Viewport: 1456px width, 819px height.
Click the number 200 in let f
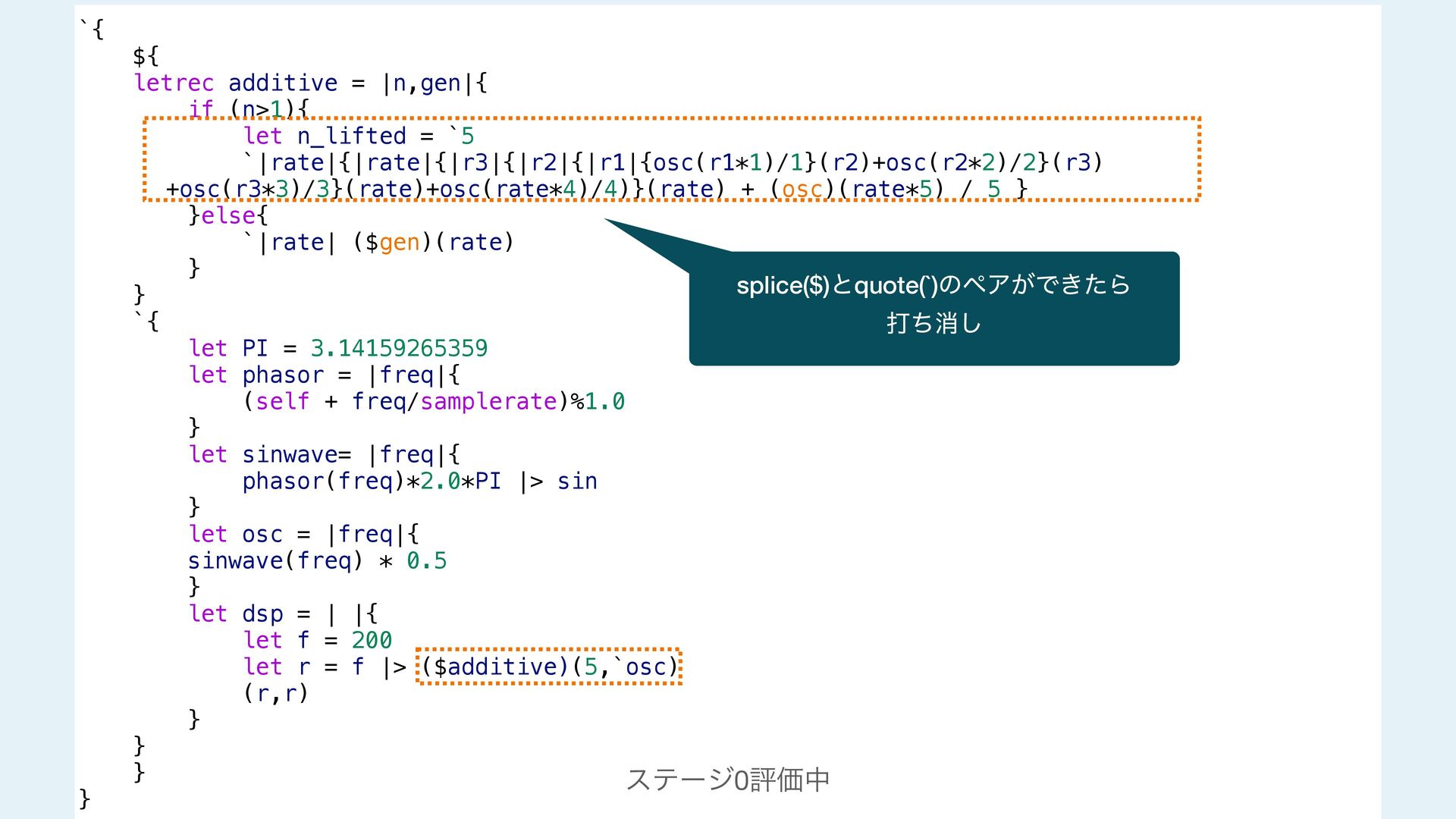point(372,640)
